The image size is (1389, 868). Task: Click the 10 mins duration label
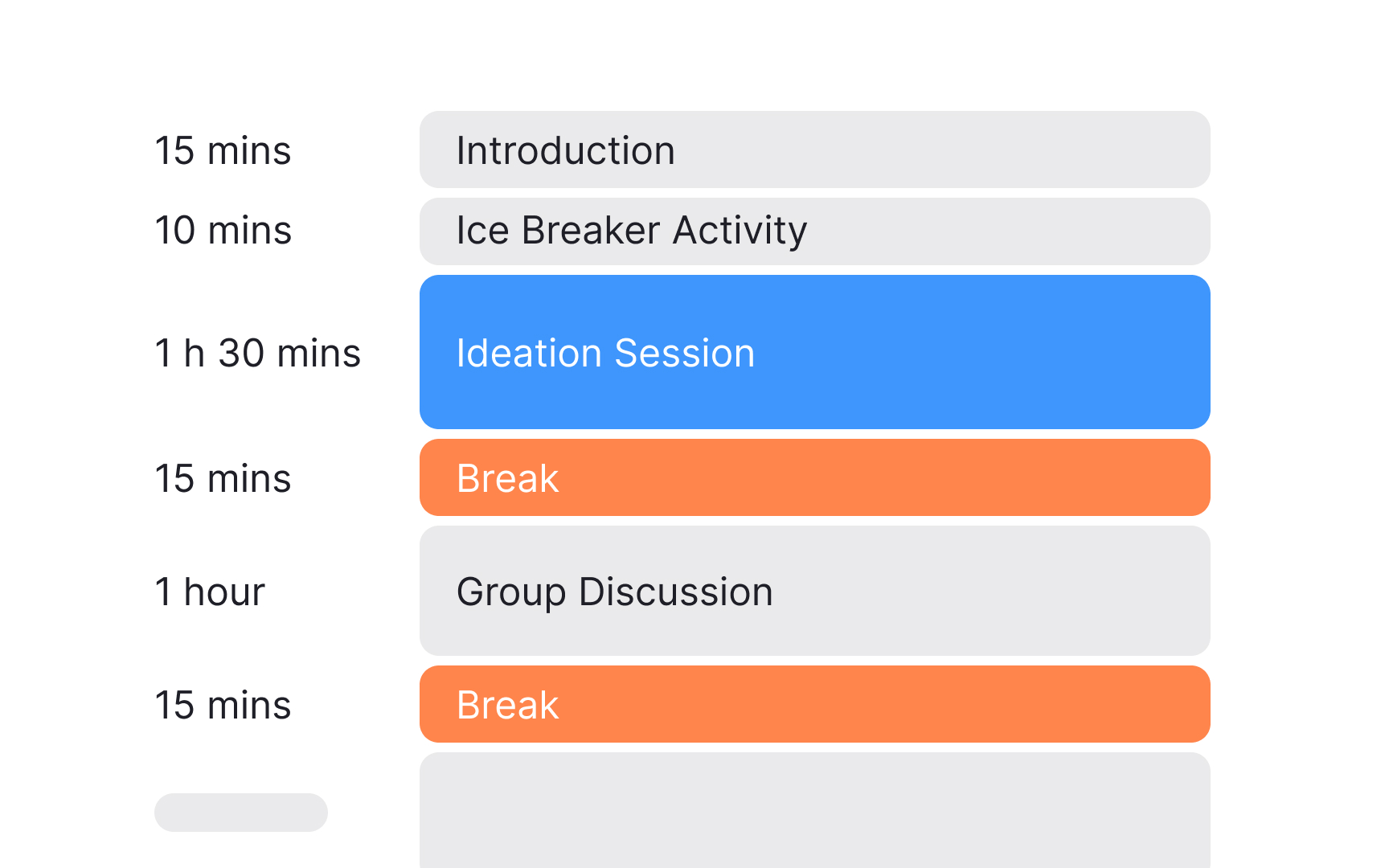[223, 231]
